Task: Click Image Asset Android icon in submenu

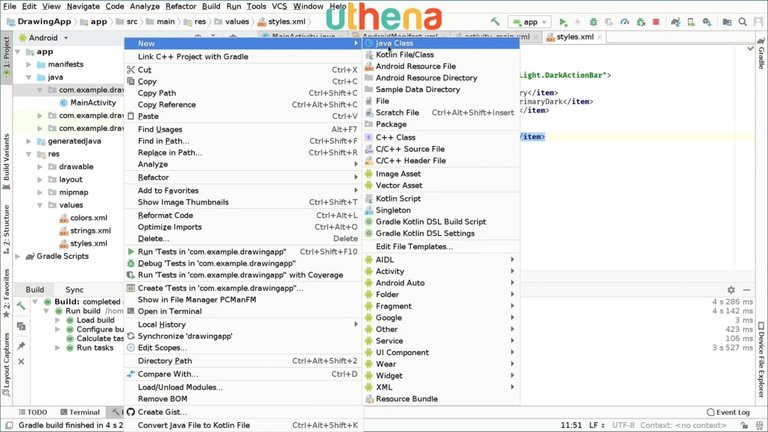Action: (x=368, y=173)
